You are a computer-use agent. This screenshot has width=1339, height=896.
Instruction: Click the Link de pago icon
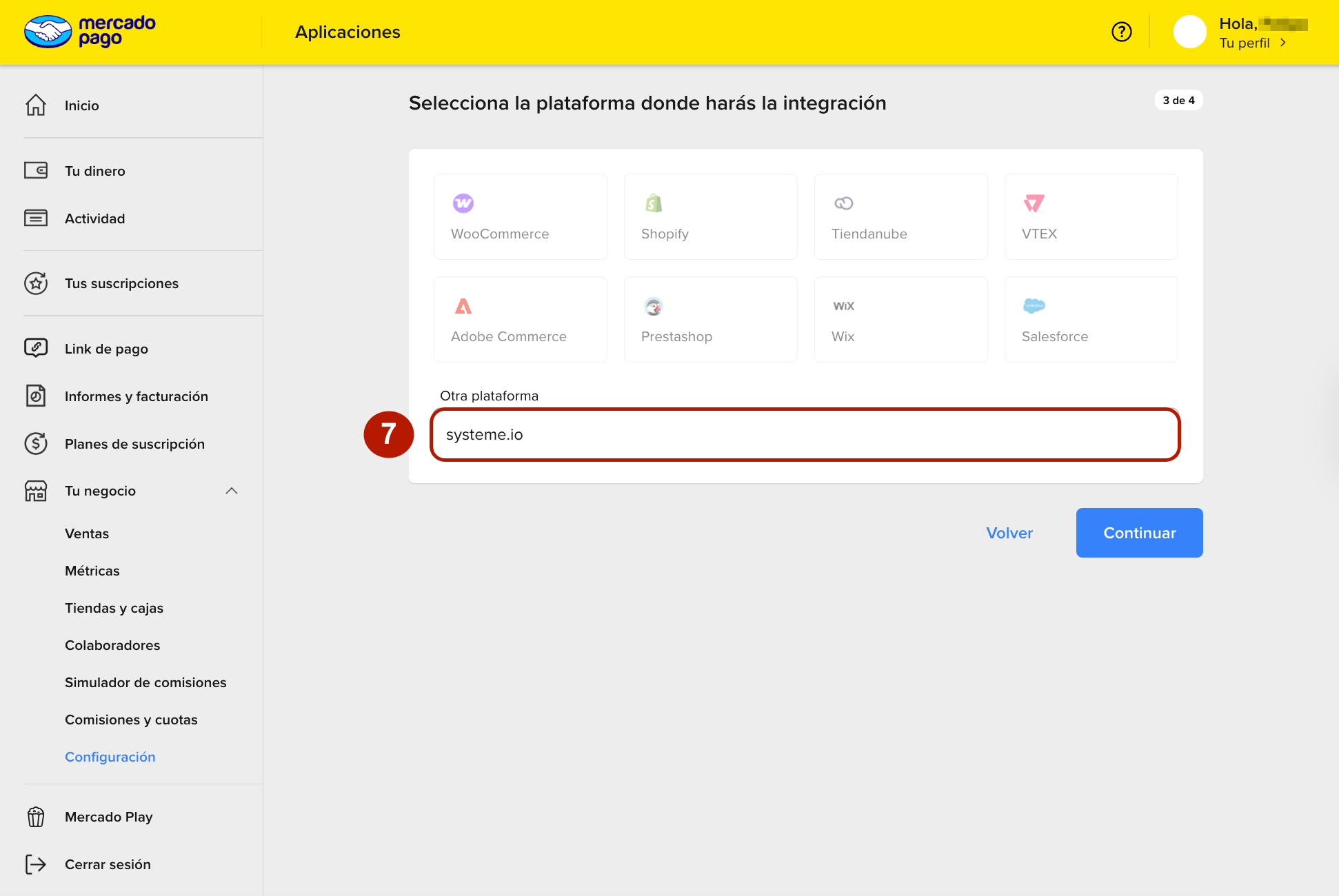coord(36,348)
